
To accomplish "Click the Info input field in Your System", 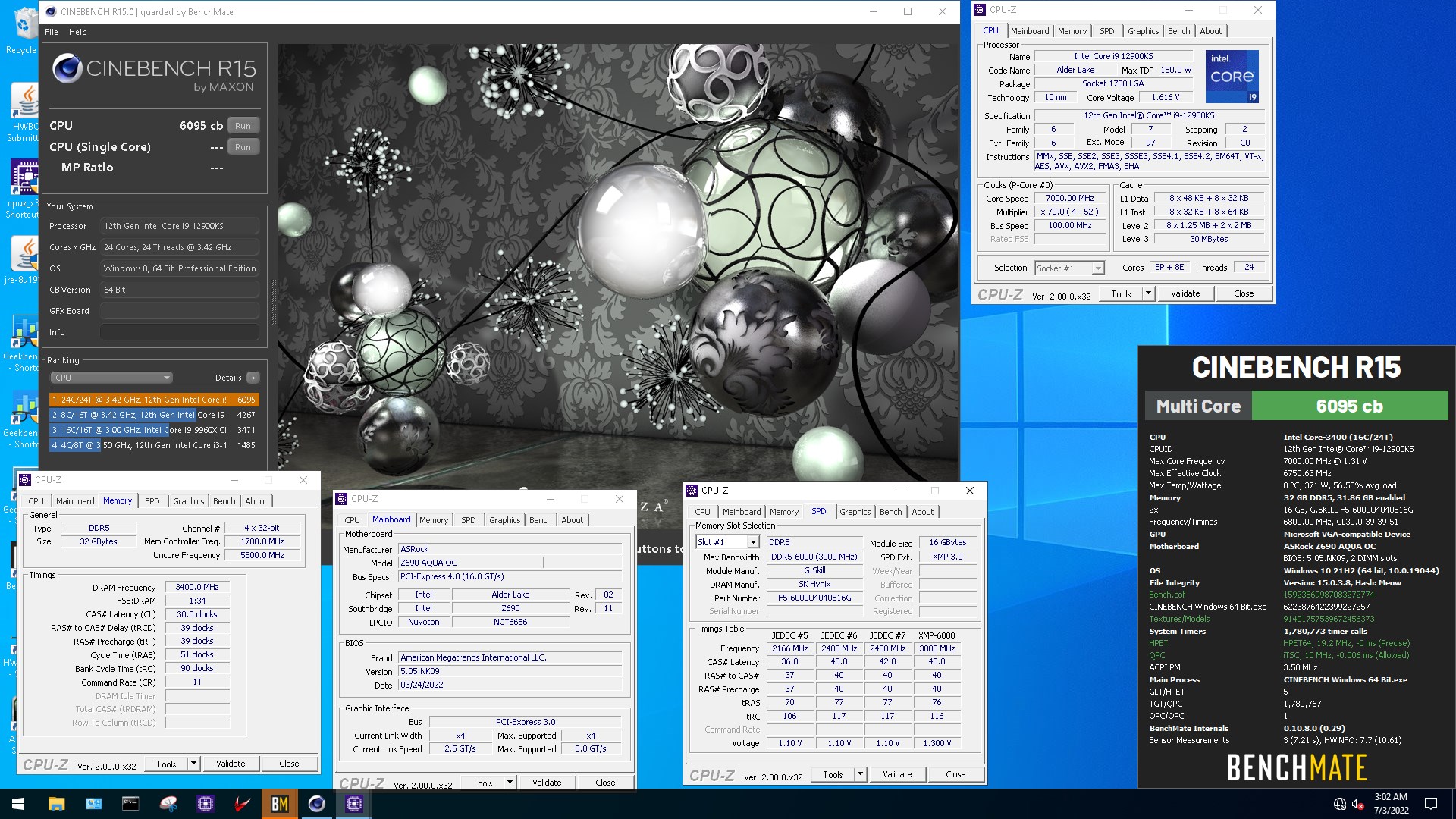I will click(180, 332).
